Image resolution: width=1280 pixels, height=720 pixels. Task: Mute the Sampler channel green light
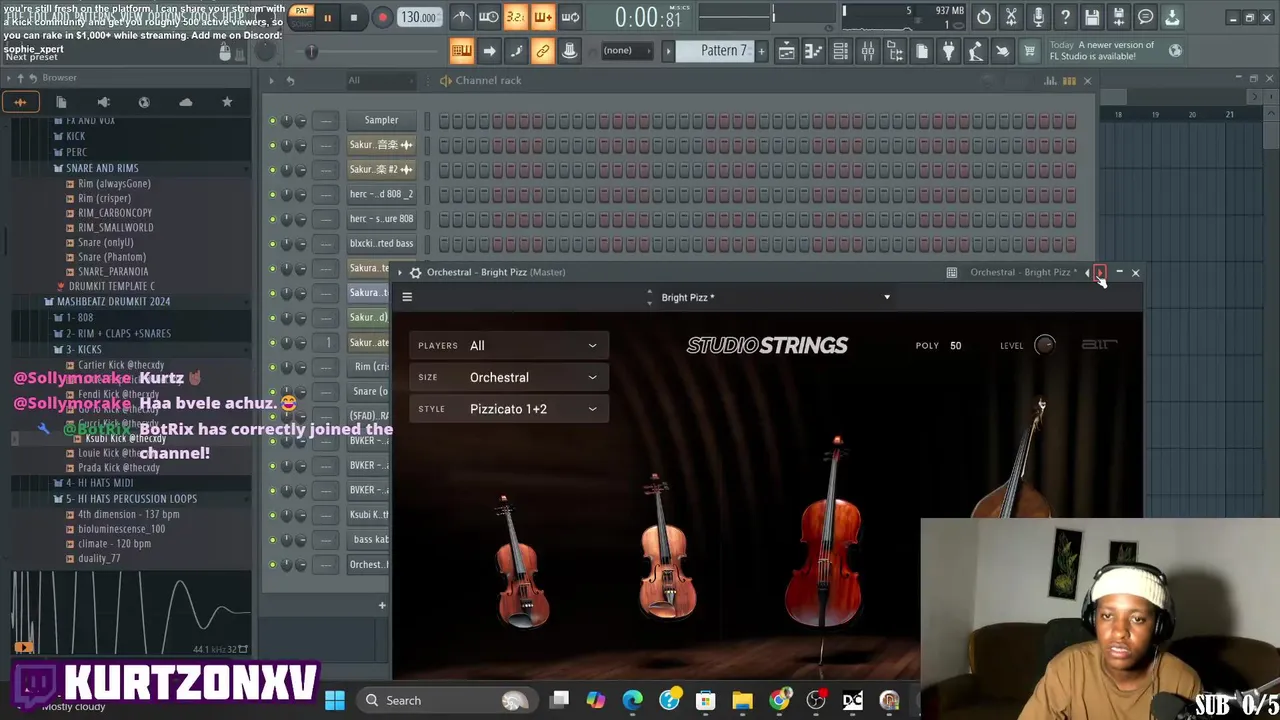tap(272, 121)
